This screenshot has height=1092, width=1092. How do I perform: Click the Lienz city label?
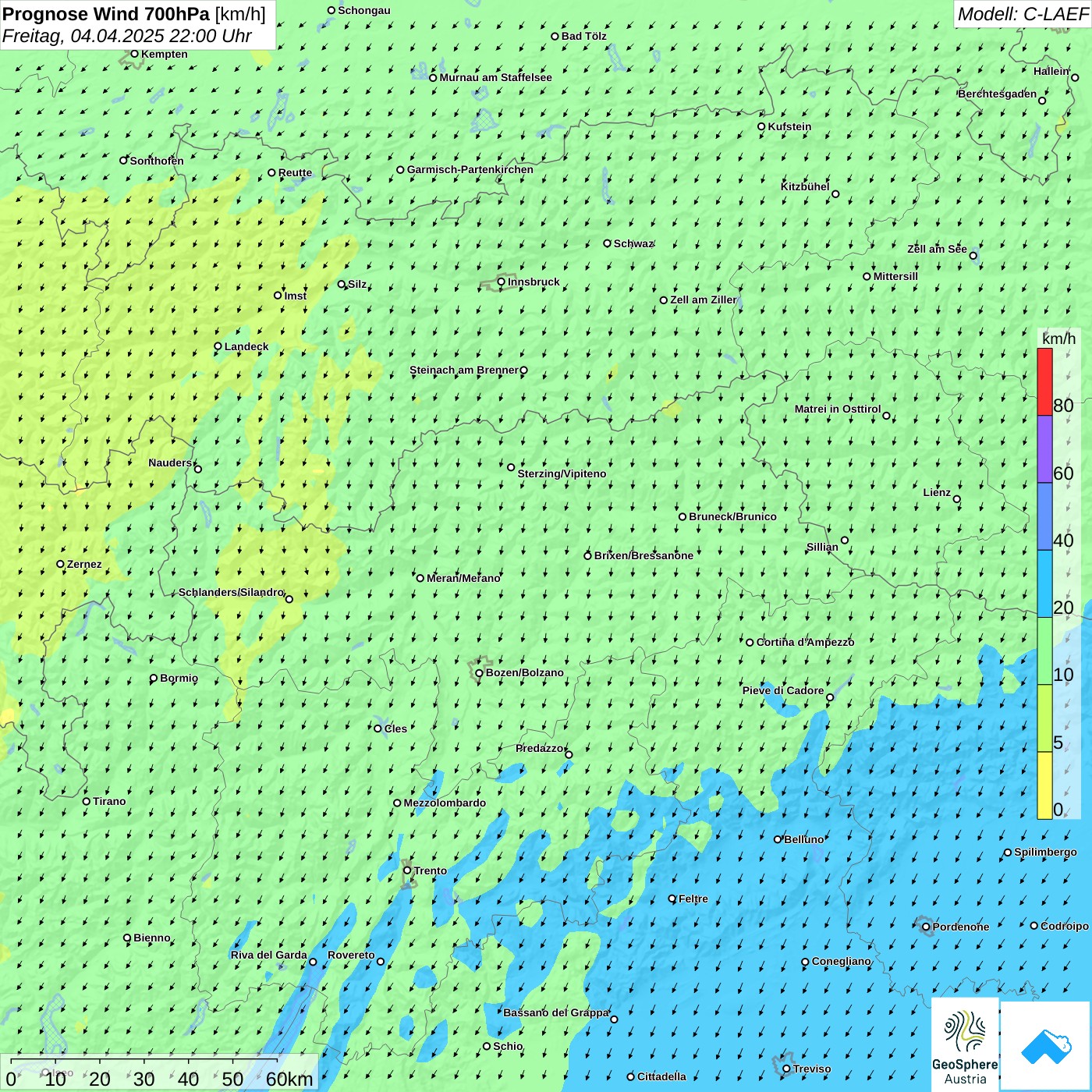tap(937, 492)
